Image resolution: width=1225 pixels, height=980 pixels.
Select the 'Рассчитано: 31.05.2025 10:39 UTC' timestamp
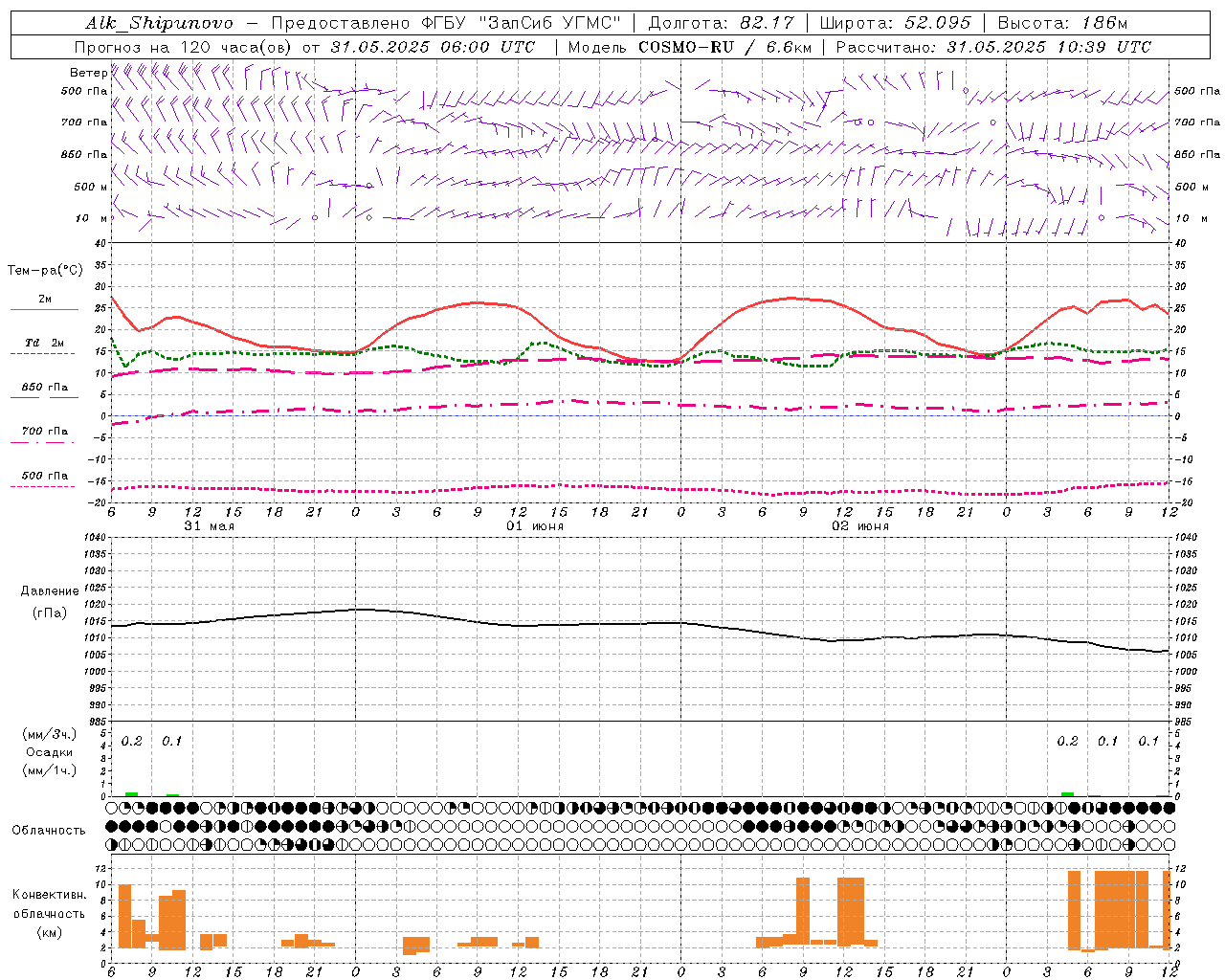pyautogui.click(x=993, y=47)
